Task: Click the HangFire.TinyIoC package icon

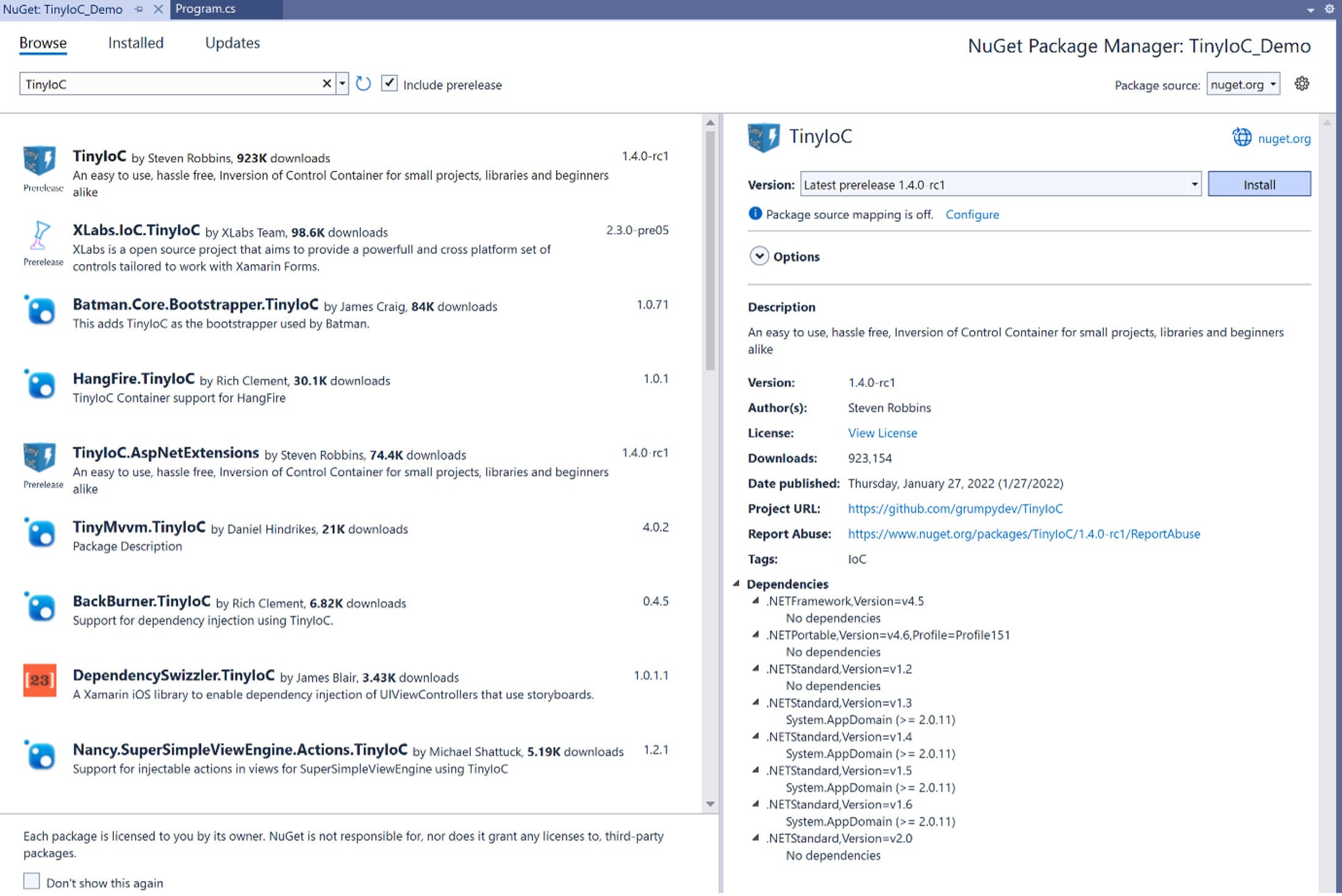Action: click(x=40, y=384)
